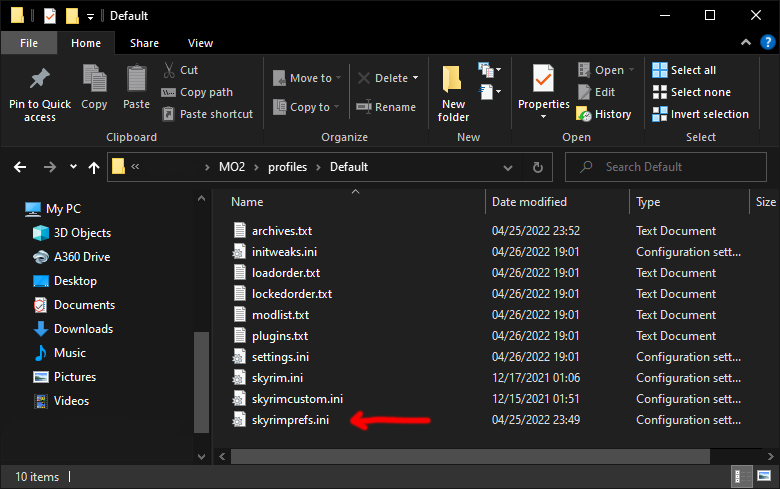This screenshot has height=489, width=780.
Task: Collapse the ribbon with the chevron
Action: point(746,43)
